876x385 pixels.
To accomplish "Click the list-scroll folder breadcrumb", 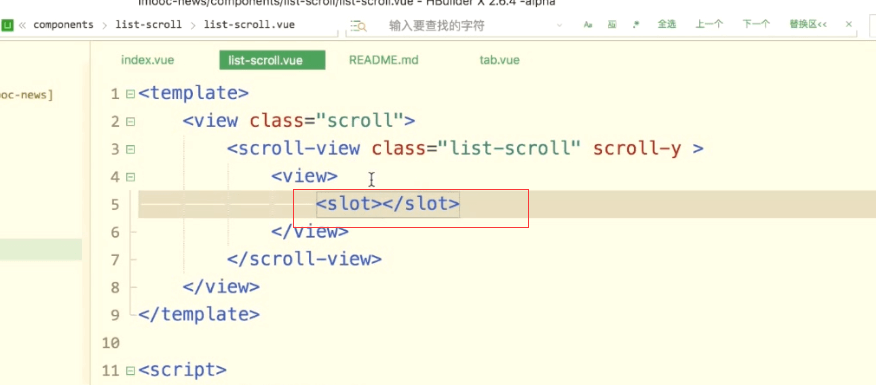I will tap(149, 25).
